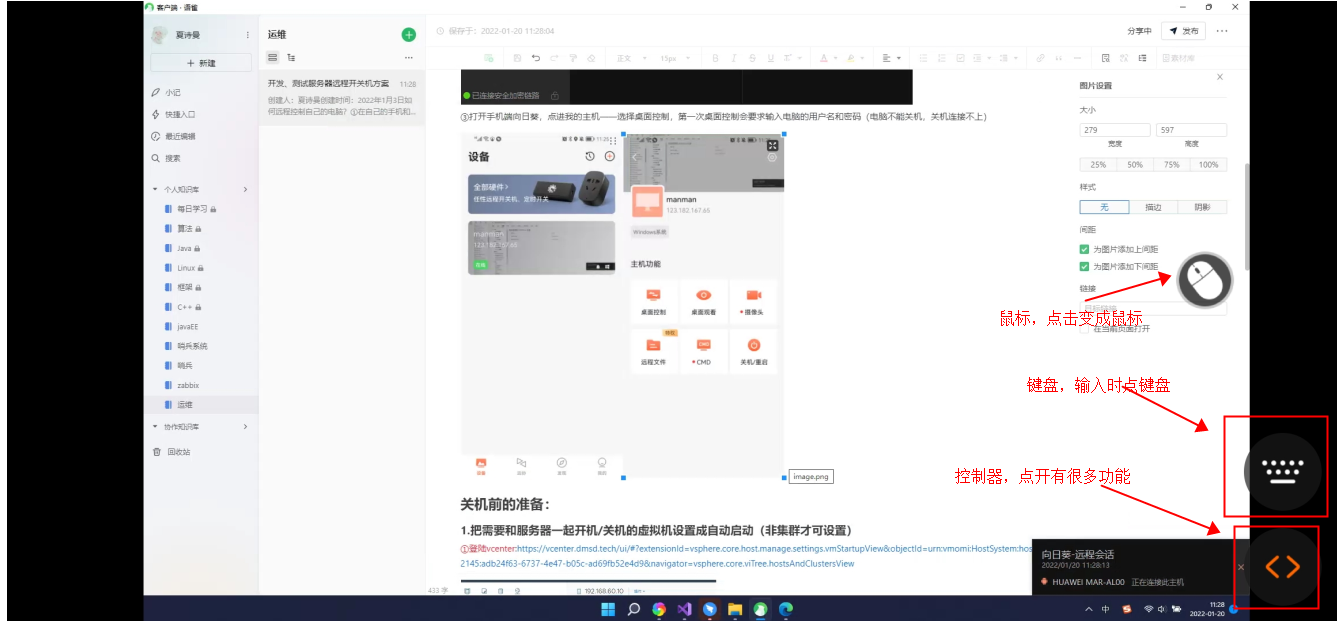The image size is (1337, 621).
Task: Open user menu beside 夏诗曼
Action: pos(248,35)
